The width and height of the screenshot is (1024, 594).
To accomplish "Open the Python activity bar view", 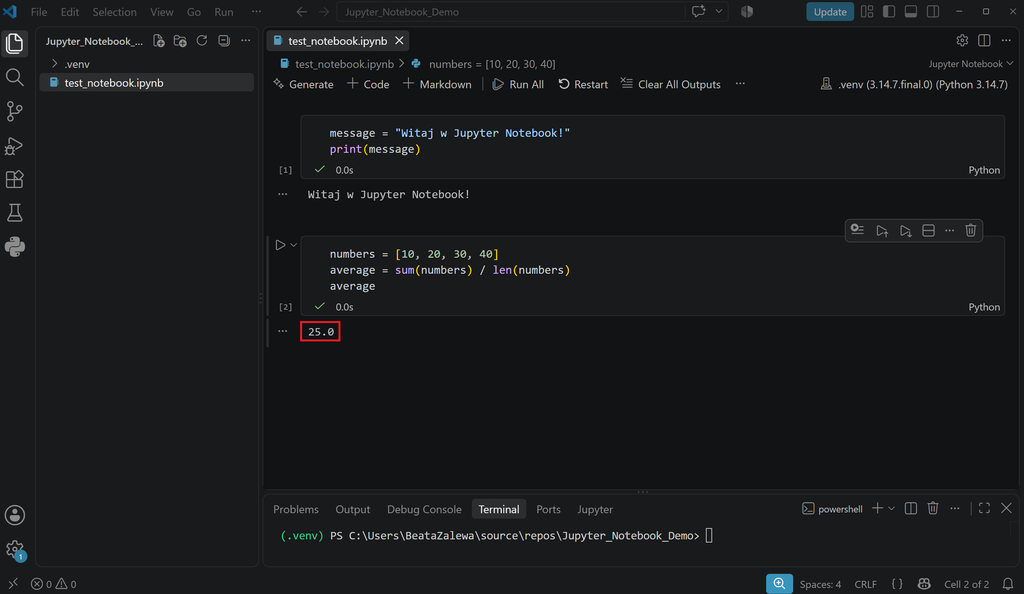I will (14, 247).
